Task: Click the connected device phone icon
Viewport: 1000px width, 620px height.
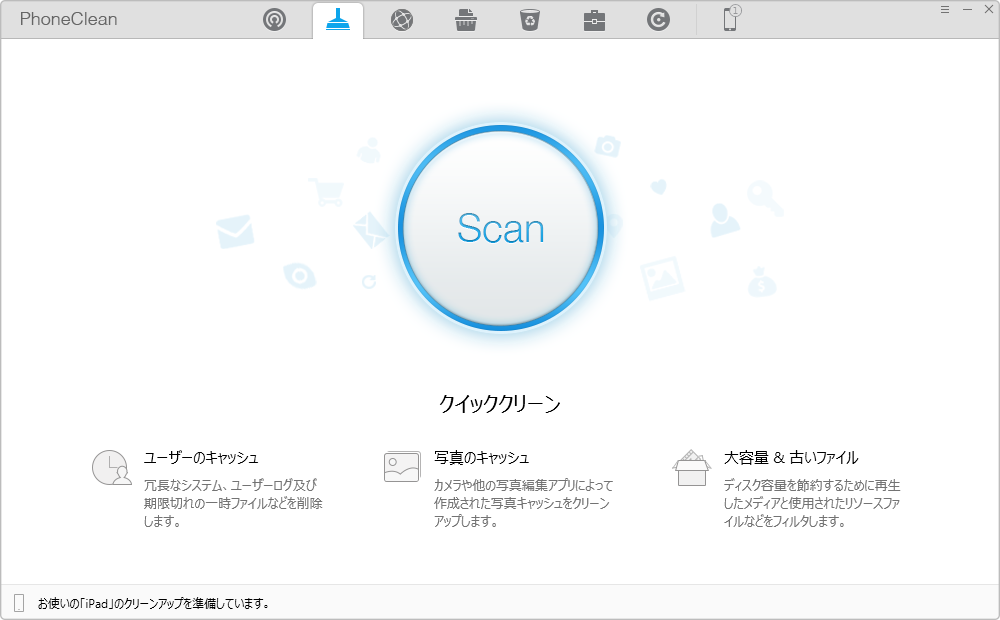Action: (x=731, y=18)
